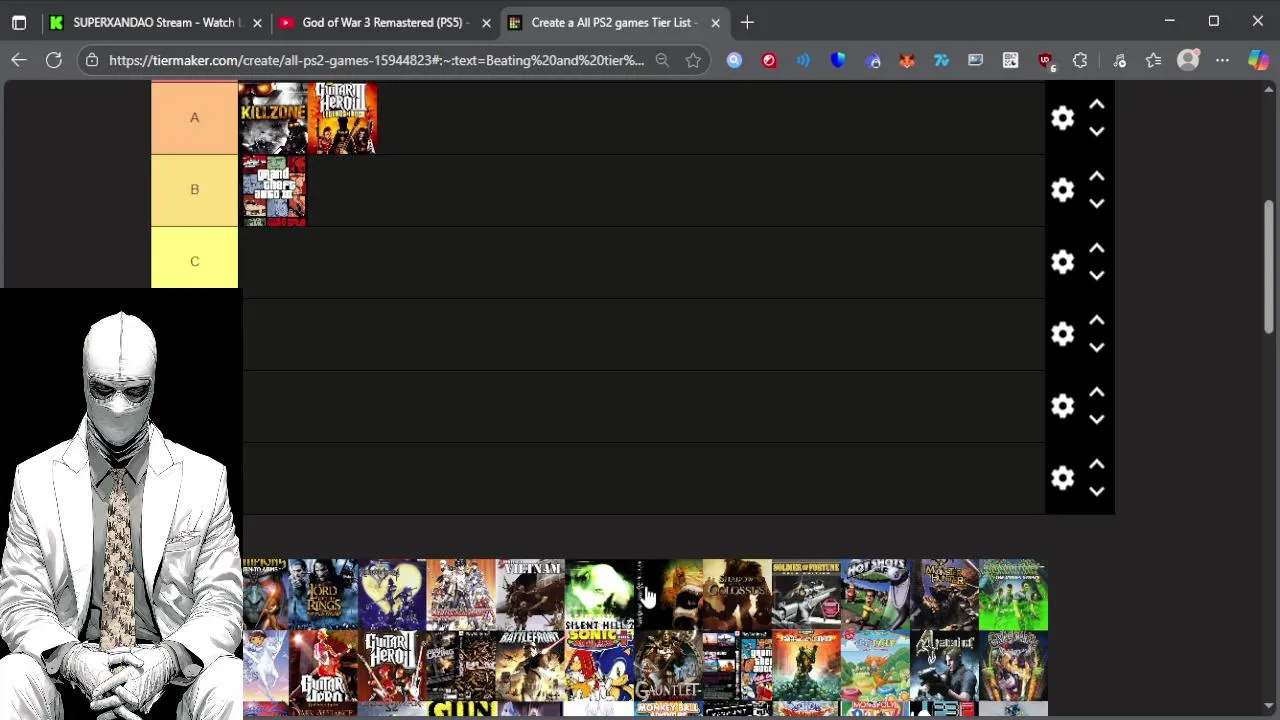Pick the GTA Vice City cover in pool
The width and height of the screenshot is (1280, 720).
point(737,665)
